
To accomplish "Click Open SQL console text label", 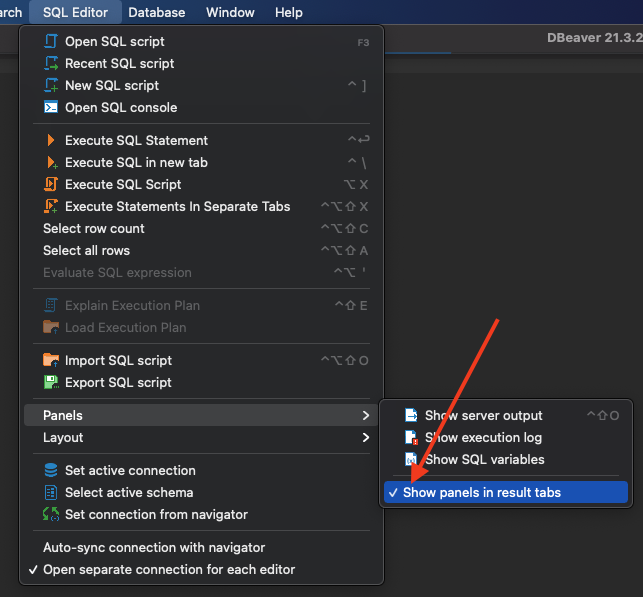I will coord(121,107).
